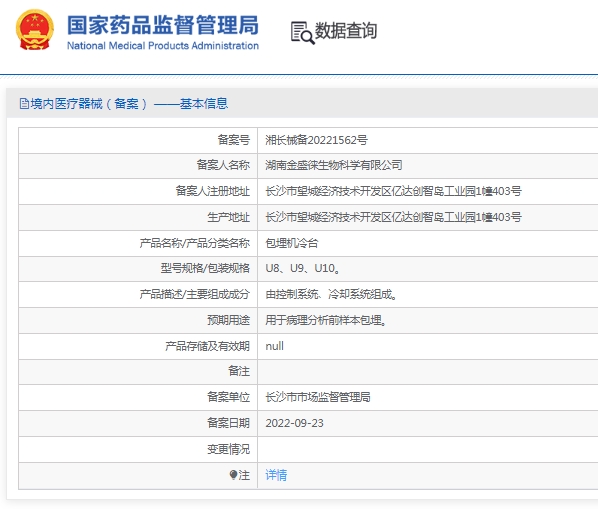Viewport: 598px width, 509px height.
Task: Click the 产品名称/产品分类名称 label
Action: point(195,243)
